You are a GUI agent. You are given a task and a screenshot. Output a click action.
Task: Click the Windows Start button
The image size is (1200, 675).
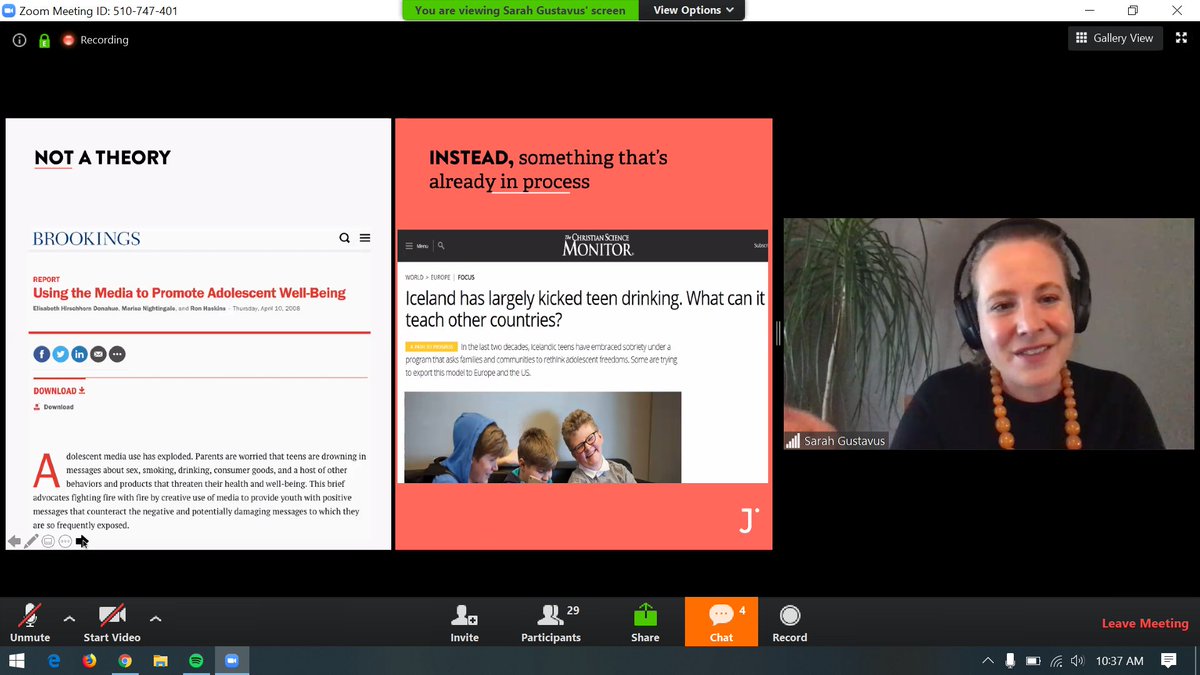click(17, 661)
